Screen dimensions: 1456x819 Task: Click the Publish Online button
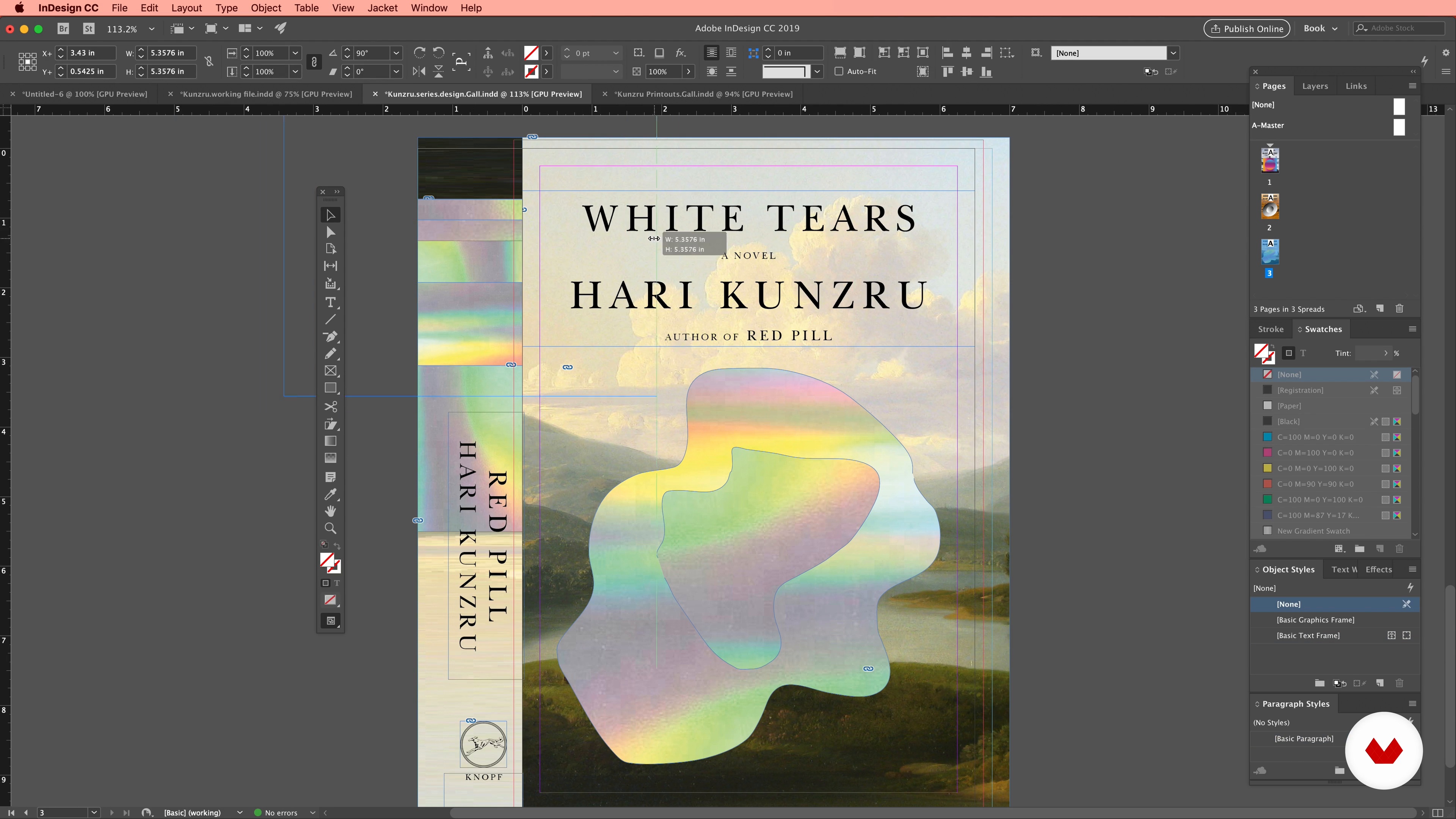pyautogui.click(x=1247, y=28)
